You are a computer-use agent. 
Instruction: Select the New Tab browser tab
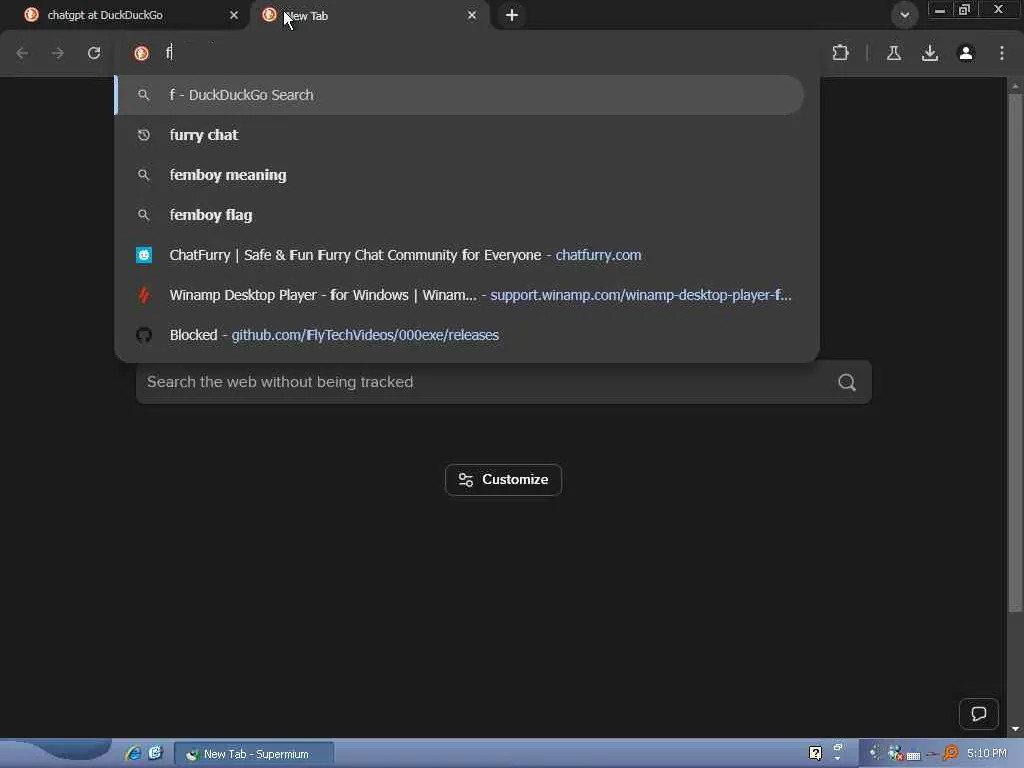point(369,15)
